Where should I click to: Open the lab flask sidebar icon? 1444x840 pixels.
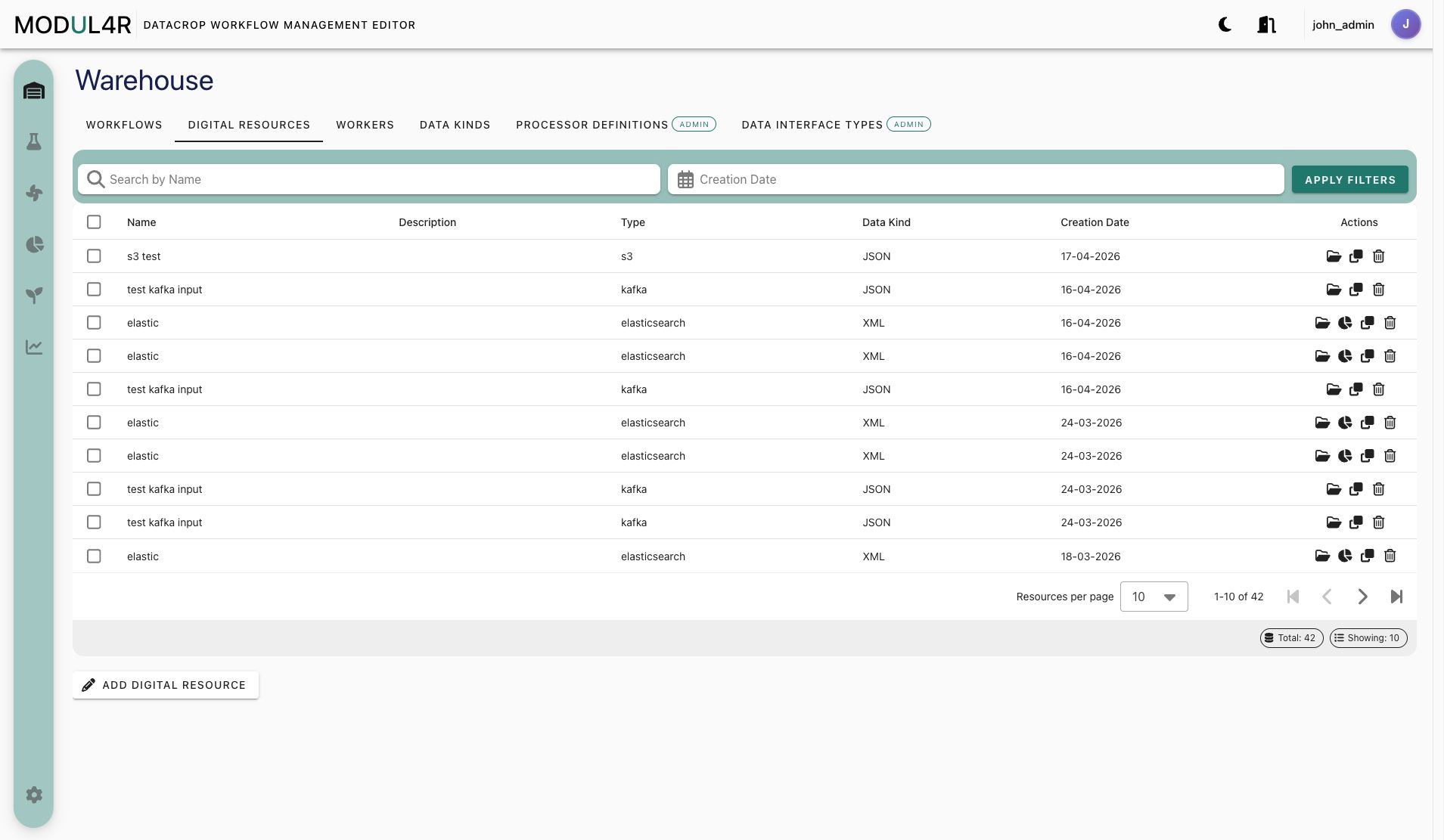tap(34, 141)
